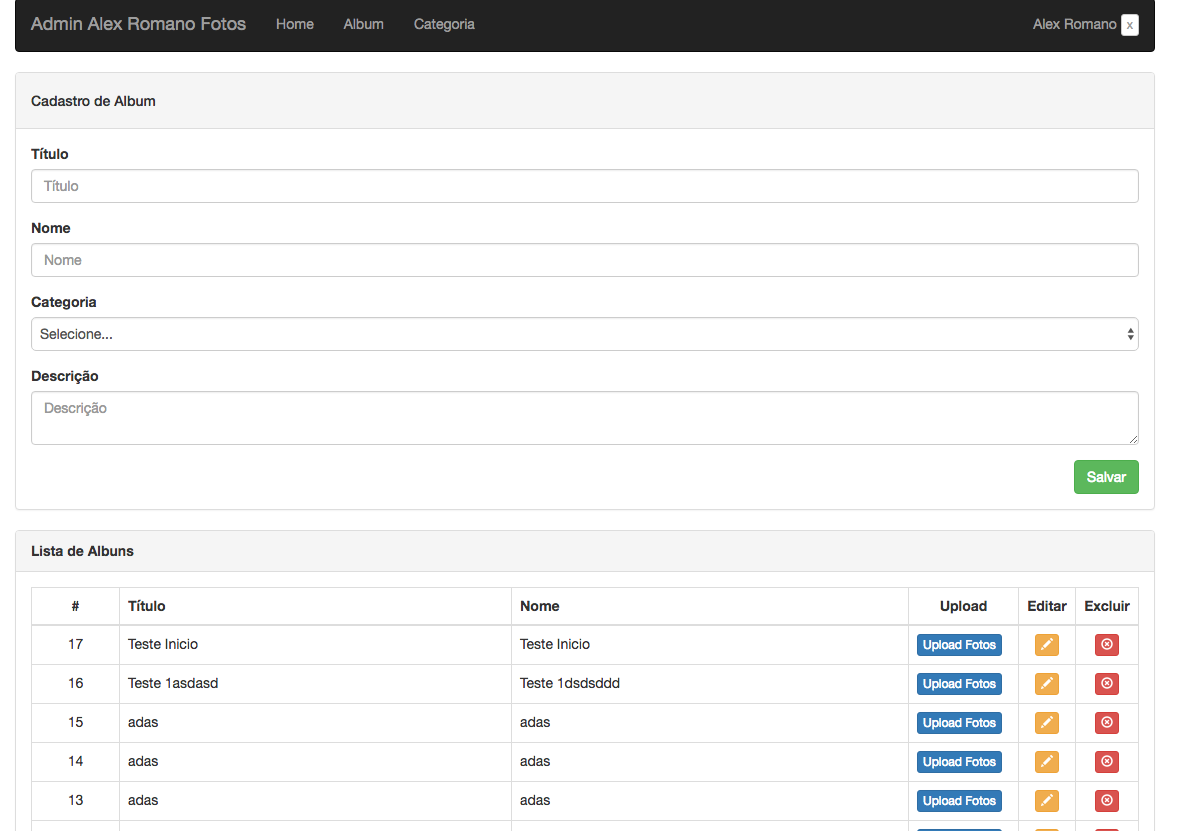Click the Editar column header
The height and width of the screenshot is (831, 1199).
[x=1046, y=606]
